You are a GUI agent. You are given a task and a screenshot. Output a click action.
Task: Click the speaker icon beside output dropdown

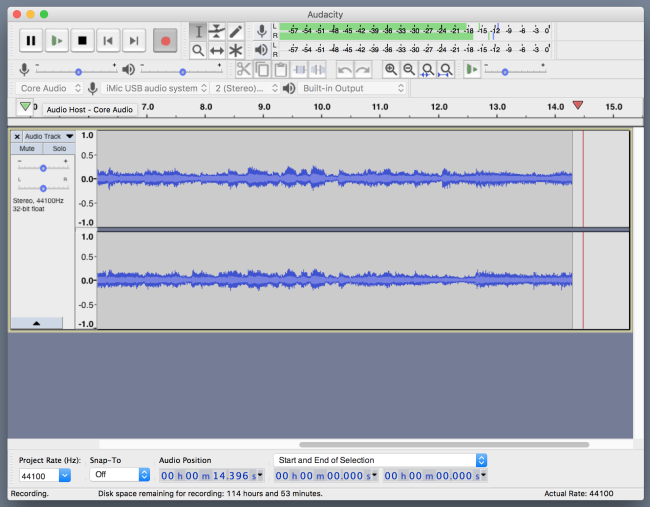coord(289,88)
